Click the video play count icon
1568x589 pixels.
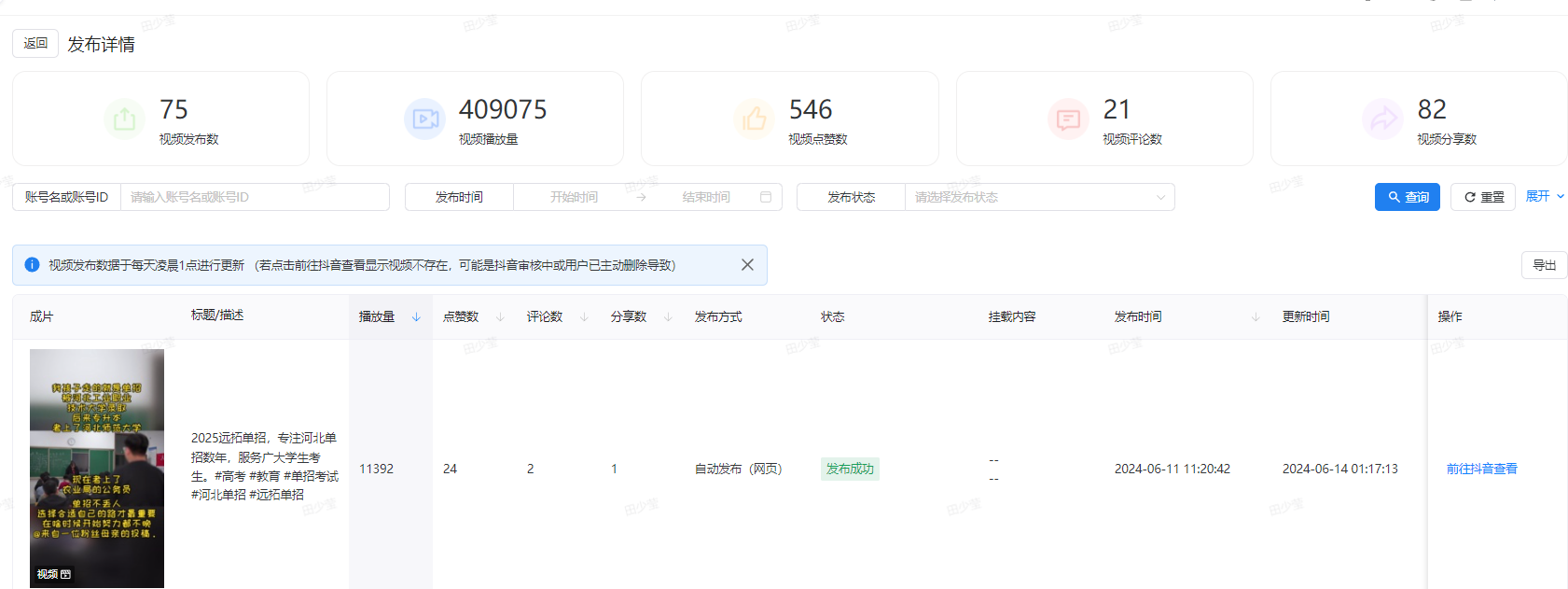424,119
